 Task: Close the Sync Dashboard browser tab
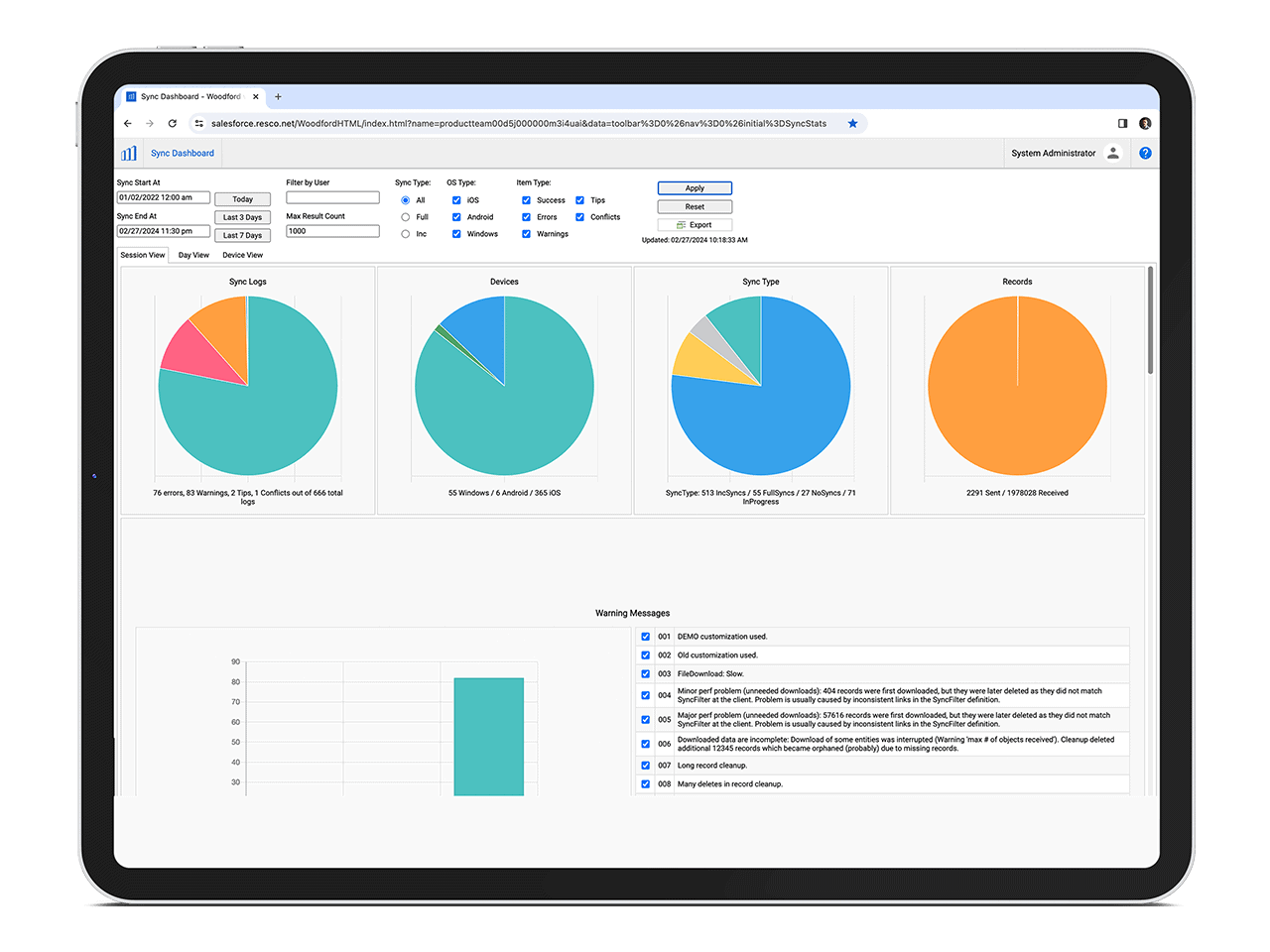pyautogui.click(x=255, y=97)
